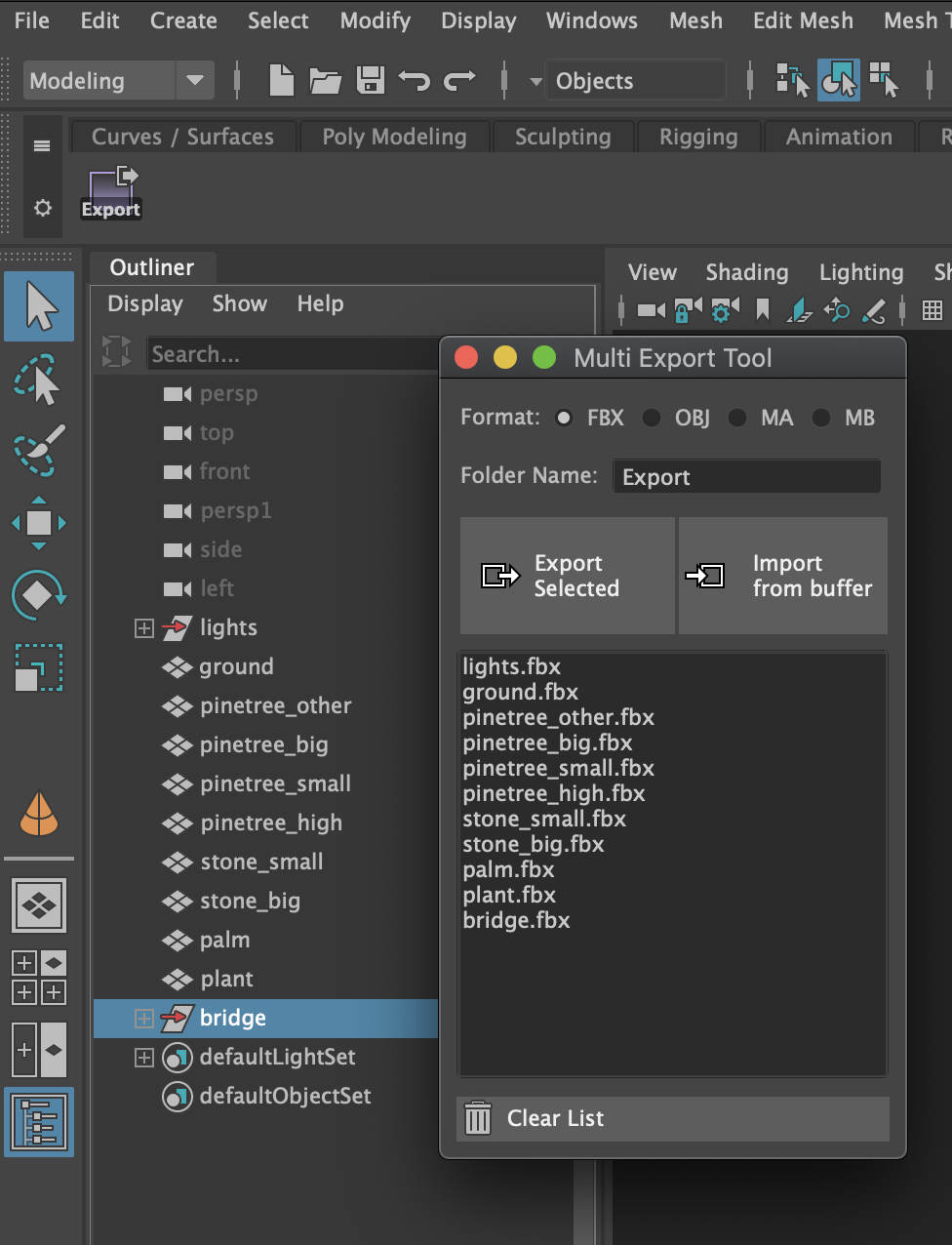Viewport: 952px width, 1245px height.
Task: Switch to Poly Modeling shelf tab
Action: 394,137
